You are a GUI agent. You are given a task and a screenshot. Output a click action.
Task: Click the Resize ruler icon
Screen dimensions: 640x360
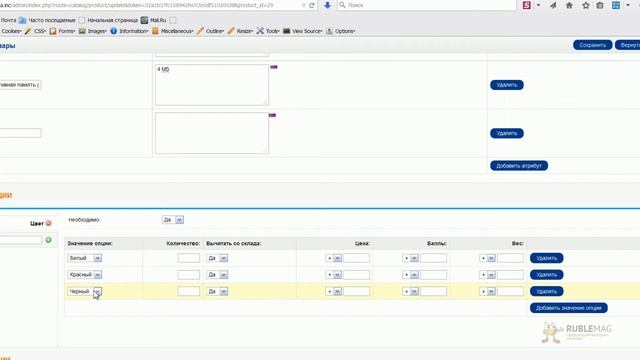pyautogui.click(x=231, y=31)
